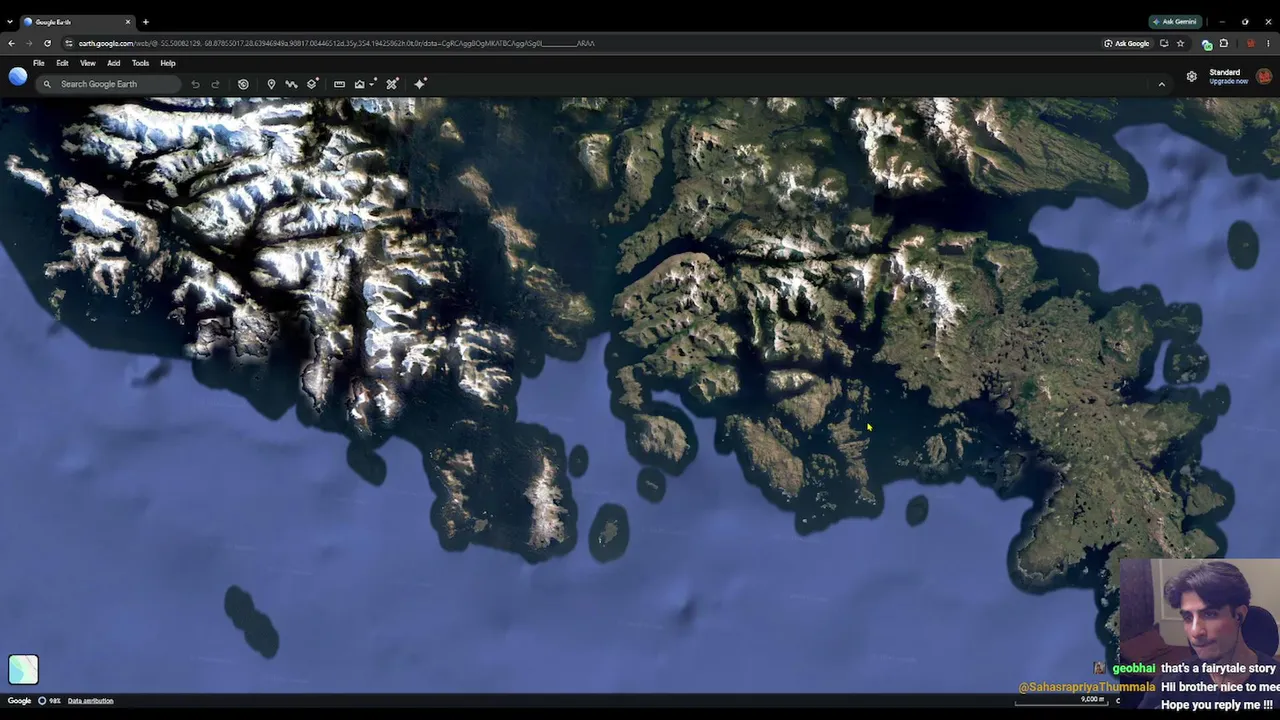The image size is (1280, 720).
Task: Open the Chrome three-dot menu
Action: [1269, 43]
